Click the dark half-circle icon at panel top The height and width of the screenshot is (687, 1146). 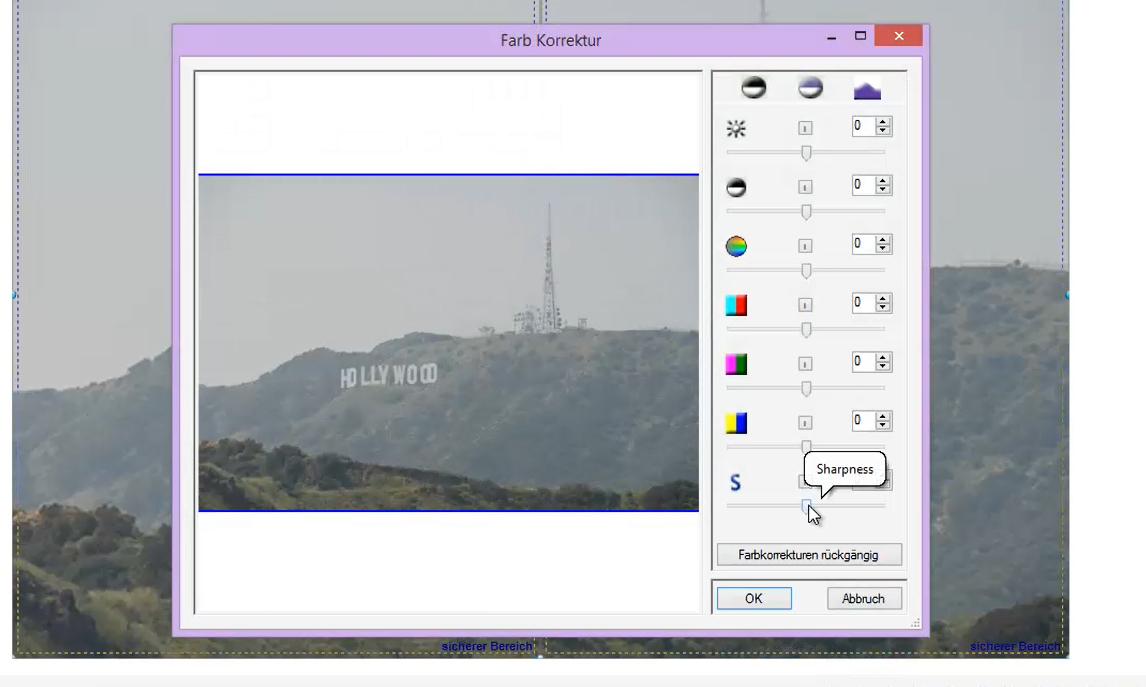pyautogui.click(x=754, y=88)
